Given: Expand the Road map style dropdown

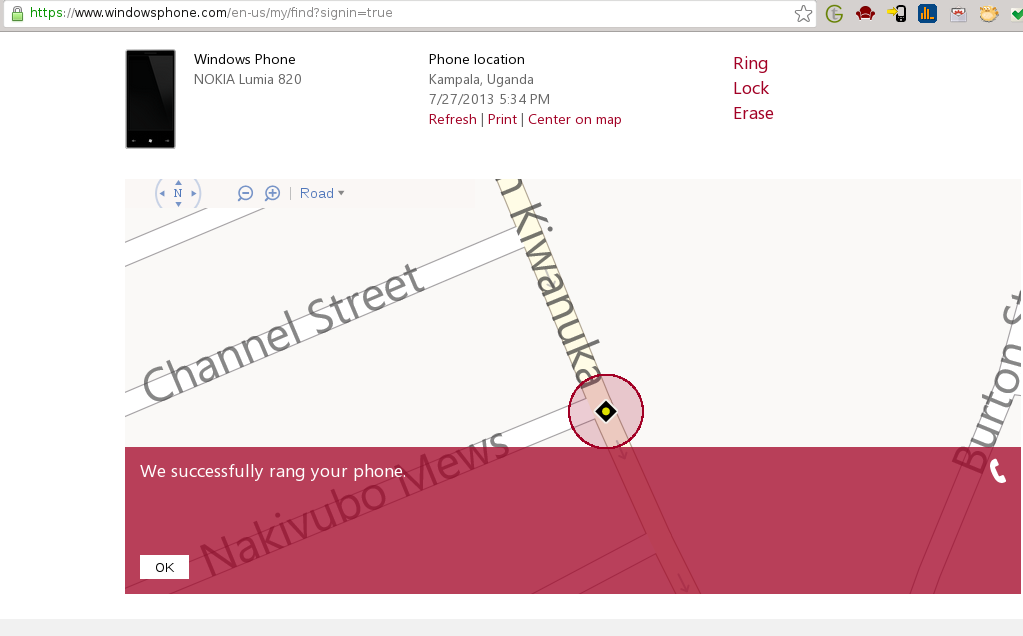Looking at the screenshot, I should point(322,193).
